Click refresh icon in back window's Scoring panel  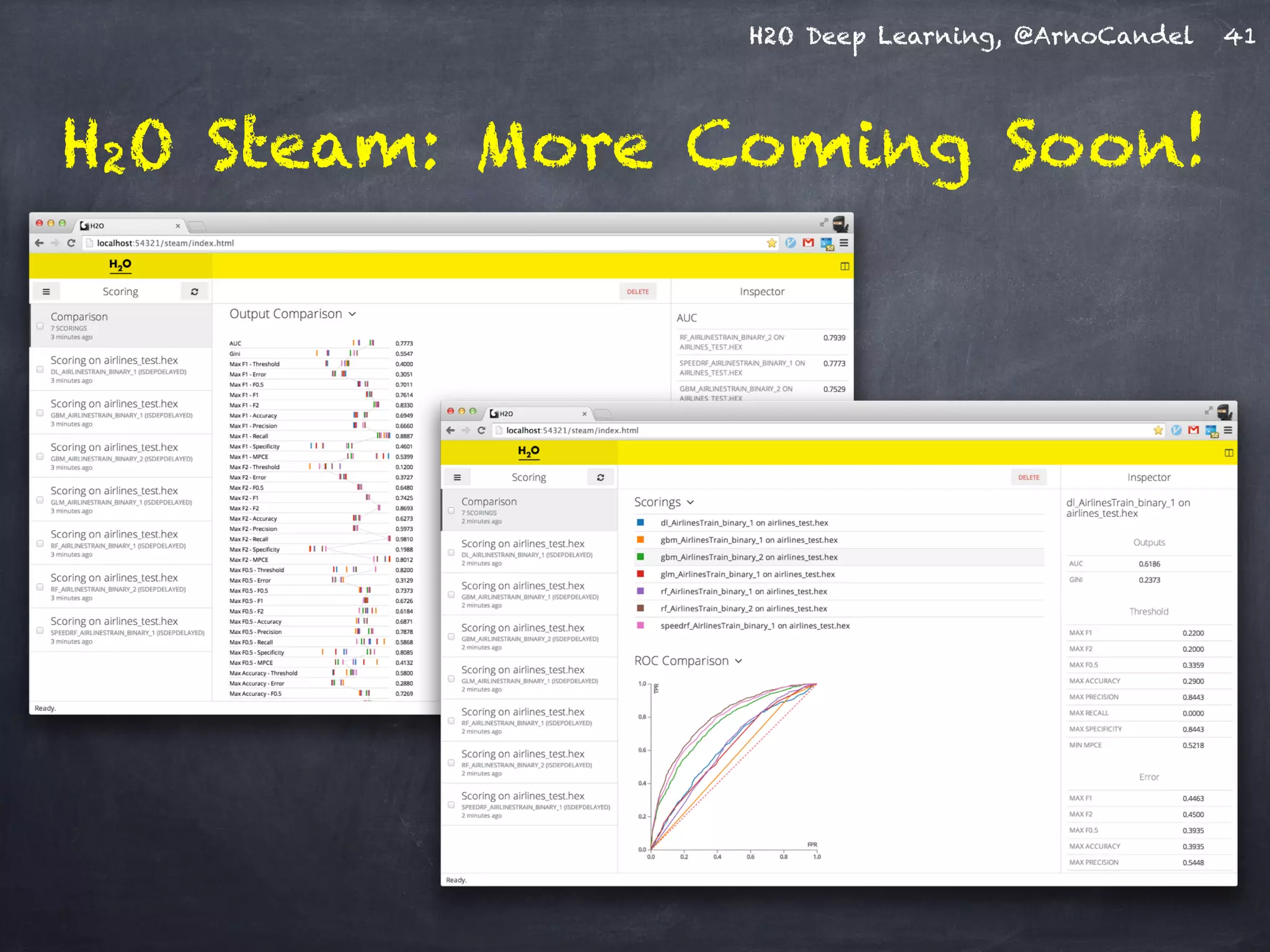[x=194, y=291]
